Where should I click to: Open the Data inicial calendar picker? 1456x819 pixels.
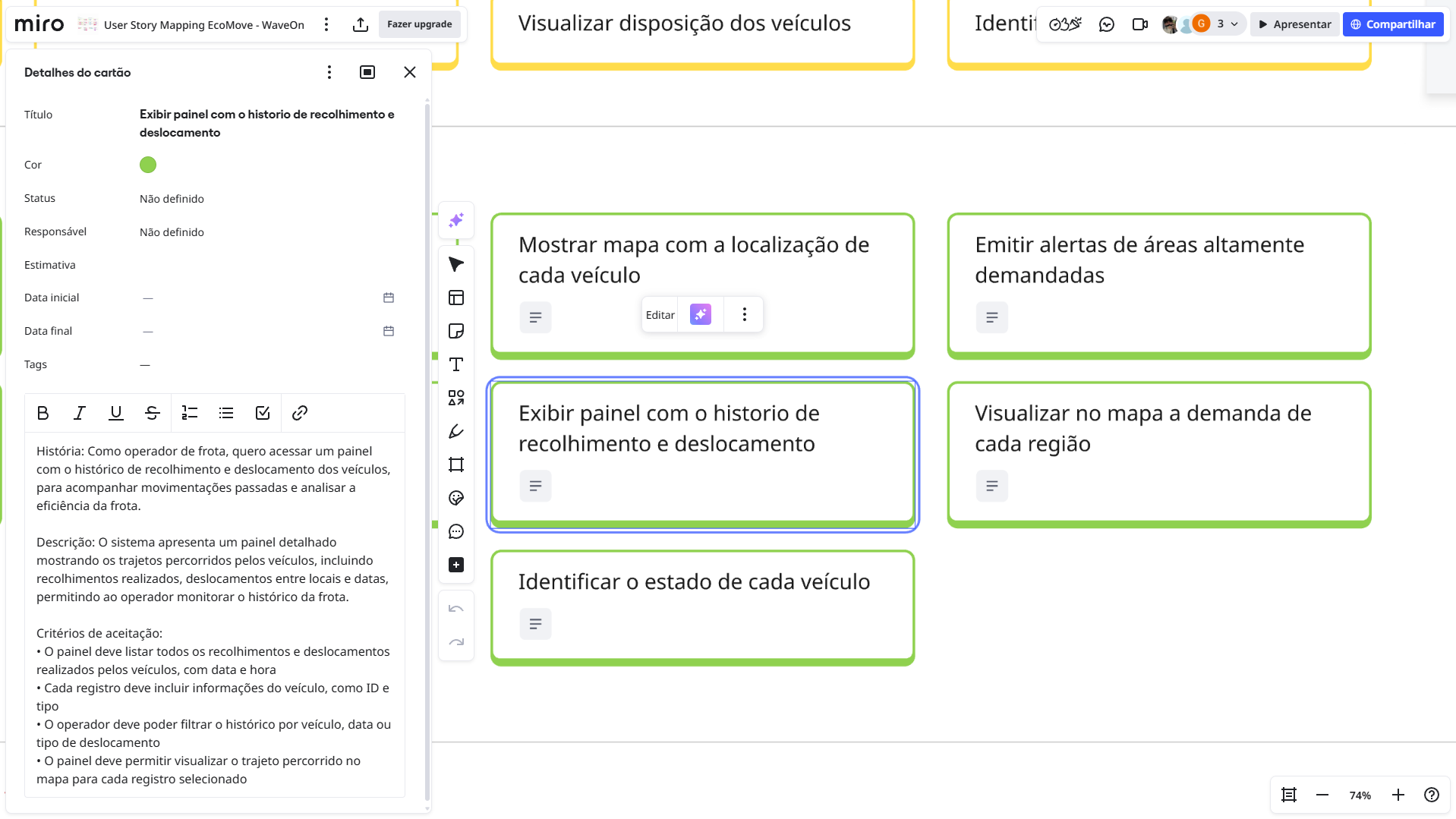(389, 298)
